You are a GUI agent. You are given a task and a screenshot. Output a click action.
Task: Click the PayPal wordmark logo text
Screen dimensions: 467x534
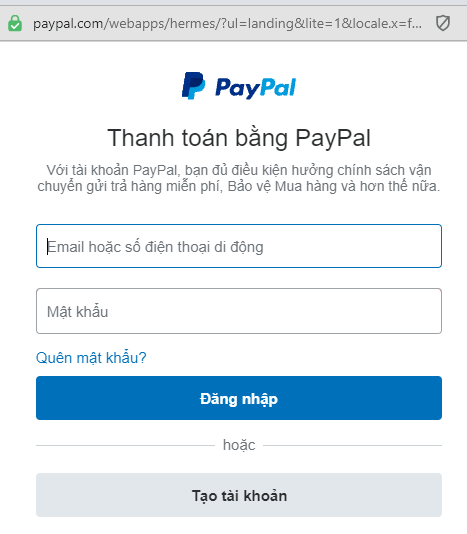click(255, 88)
